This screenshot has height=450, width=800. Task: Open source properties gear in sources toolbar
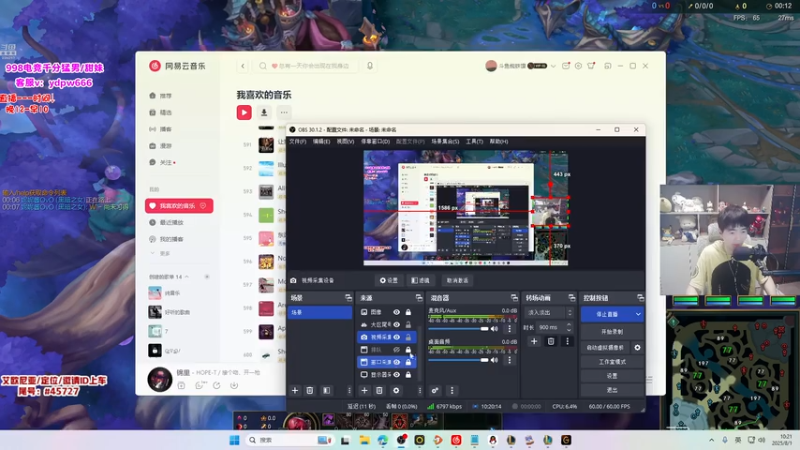(396, 390)
